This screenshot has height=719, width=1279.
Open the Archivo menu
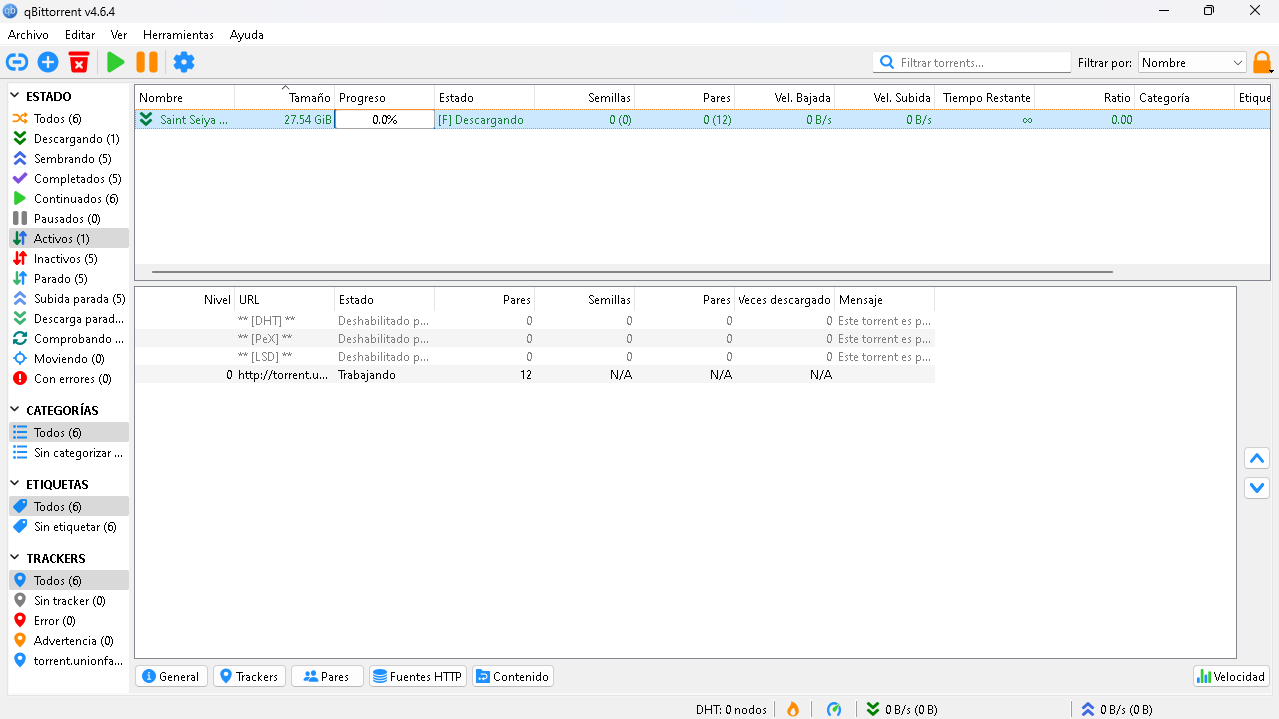[x=28, y=35]
